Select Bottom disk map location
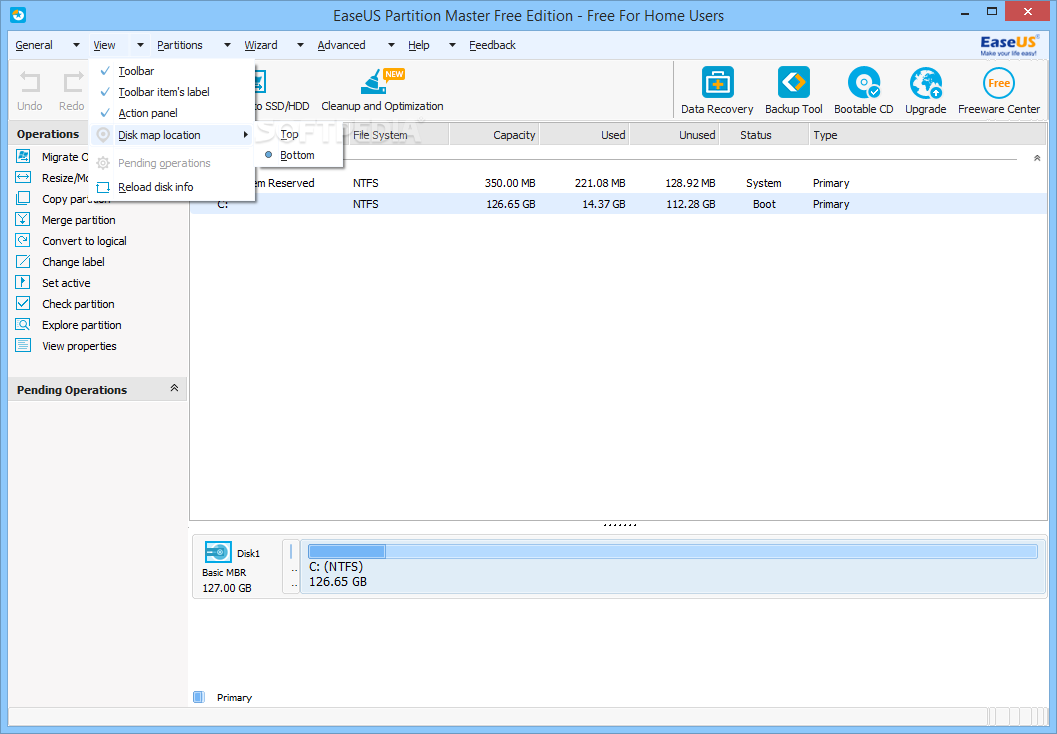Image resolution: width=1057 pixels, height=734 pixels. click(299, 155)
